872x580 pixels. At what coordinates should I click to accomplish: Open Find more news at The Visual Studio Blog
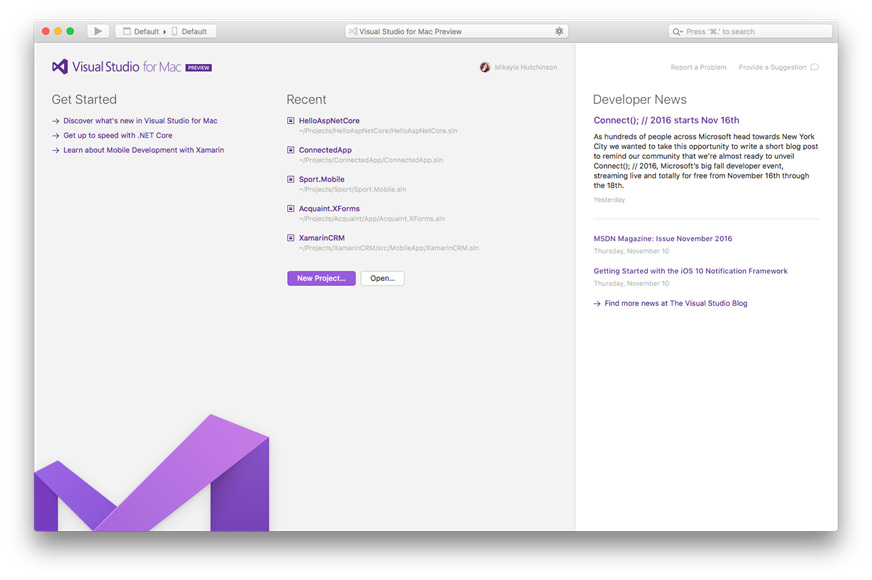click(x=676, y=303)
